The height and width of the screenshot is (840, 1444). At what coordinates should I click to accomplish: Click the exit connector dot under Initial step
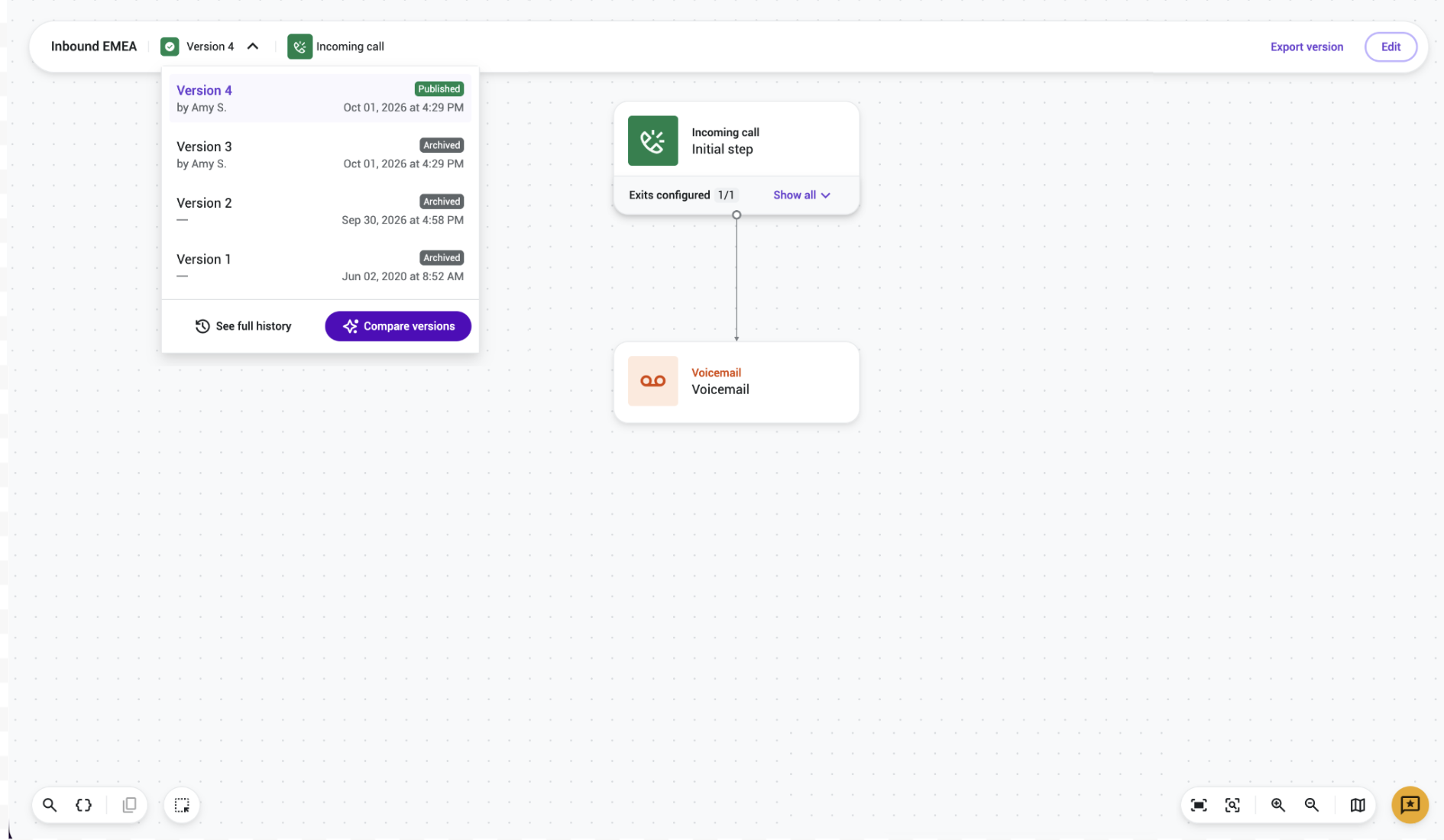[737, 215]
